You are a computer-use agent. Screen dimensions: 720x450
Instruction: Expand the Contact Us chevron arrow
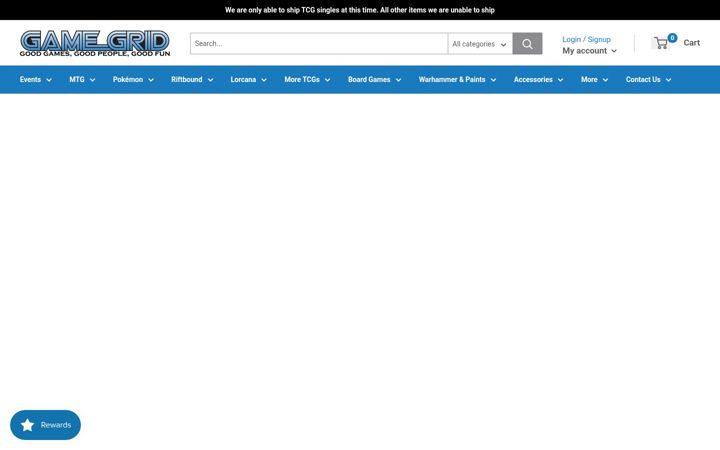[x=668, y=80]
